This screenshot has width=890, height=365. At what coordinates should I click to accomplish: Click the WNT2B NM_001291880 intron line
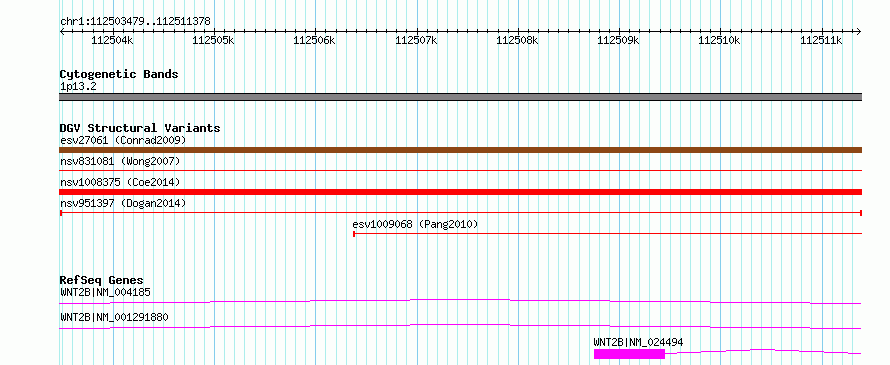click(460, 326)
